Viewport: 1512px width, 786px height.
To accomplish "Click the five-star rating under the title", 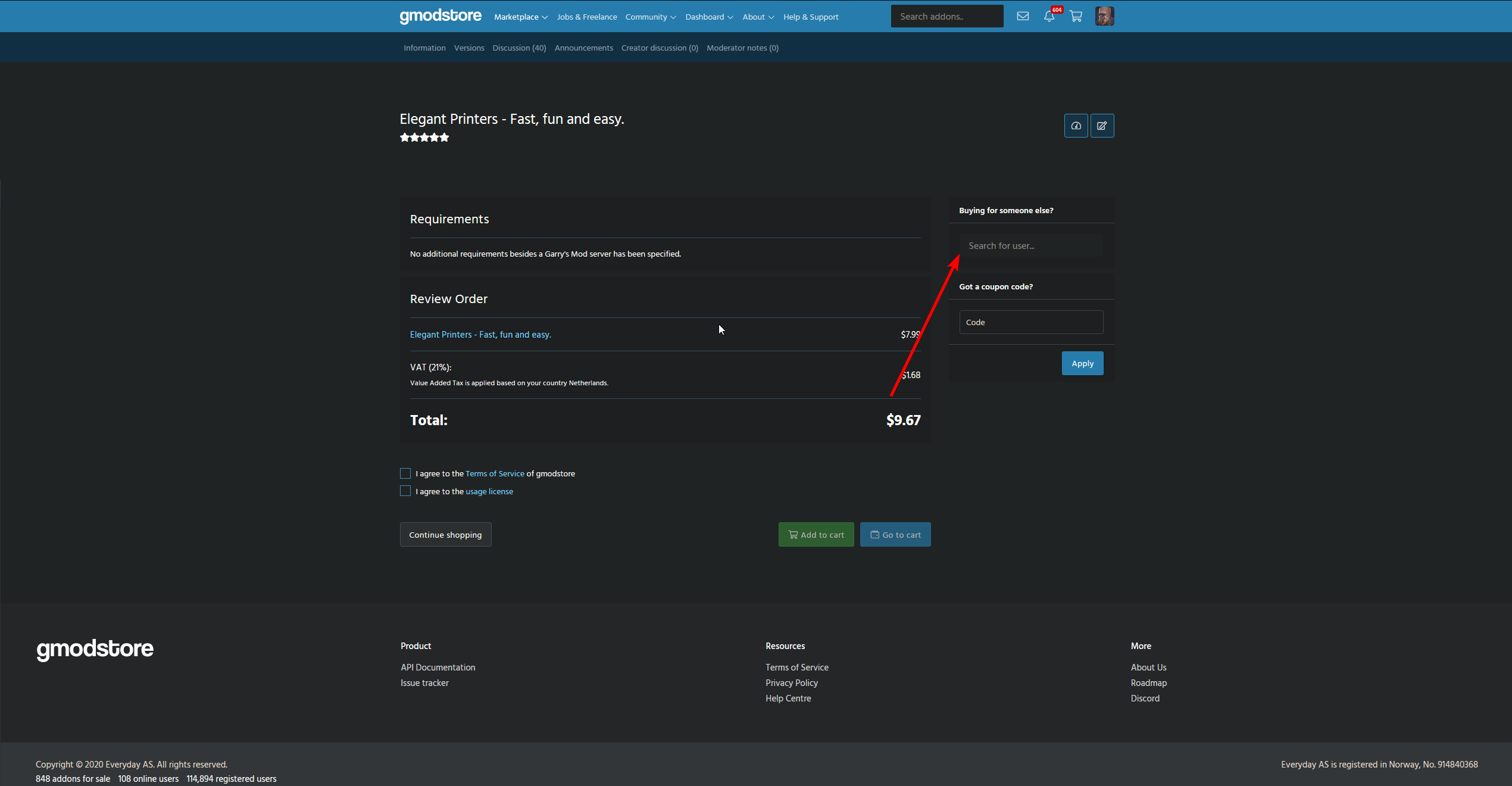I will (x=424, y=138).
